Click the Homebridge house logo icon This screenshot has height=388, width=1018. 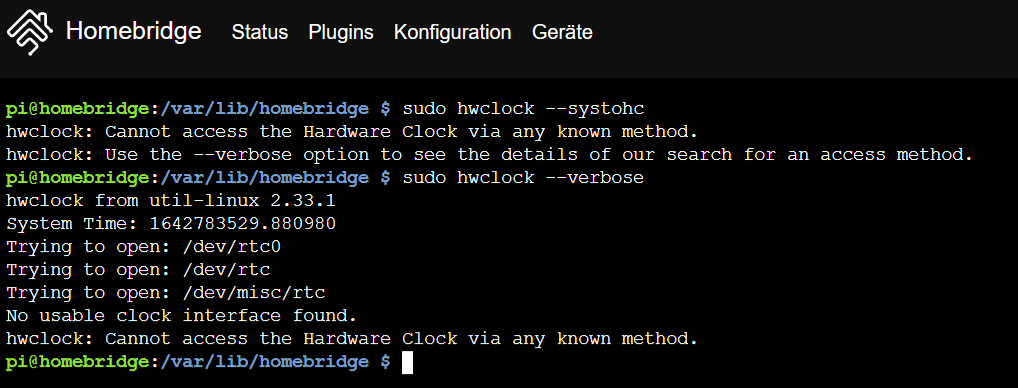pos(30,32)
